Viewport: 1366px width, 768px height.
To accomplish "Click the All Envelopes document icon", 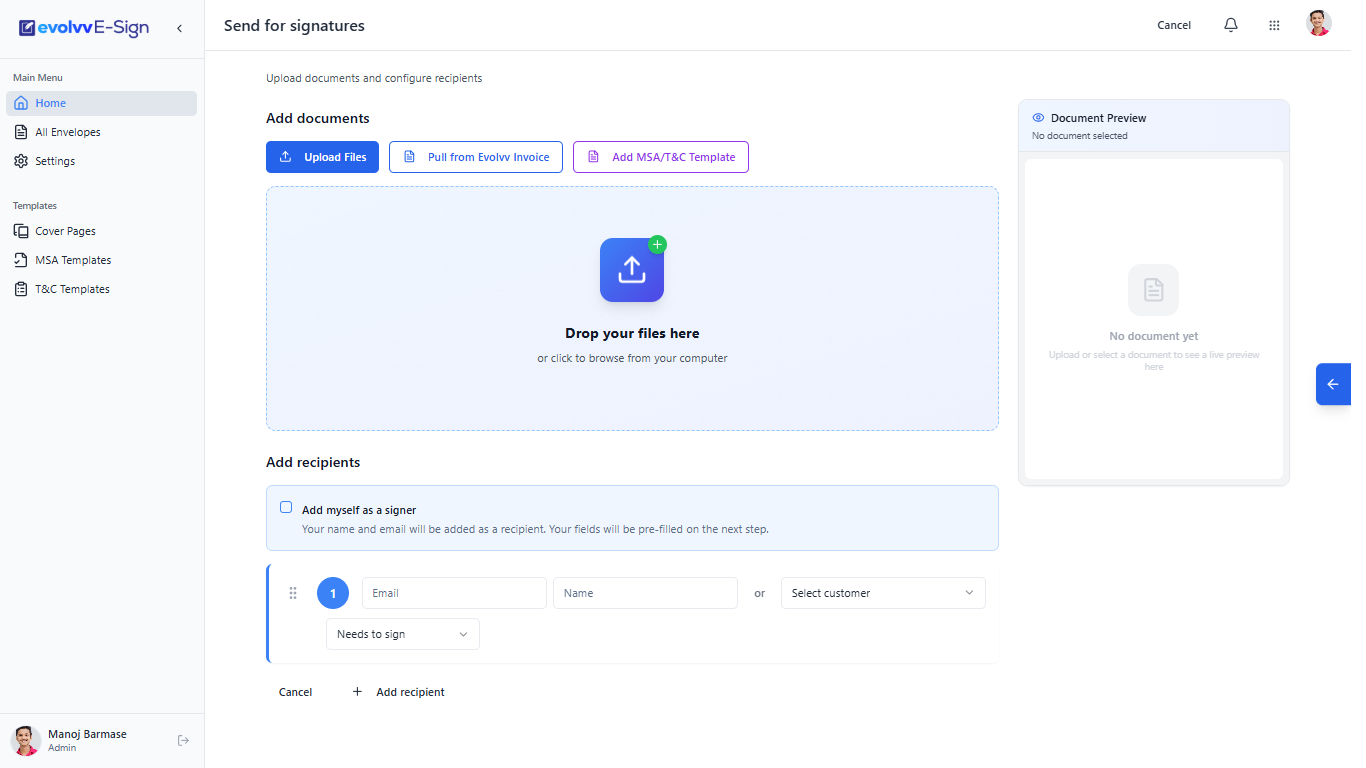I will [21, 132].
